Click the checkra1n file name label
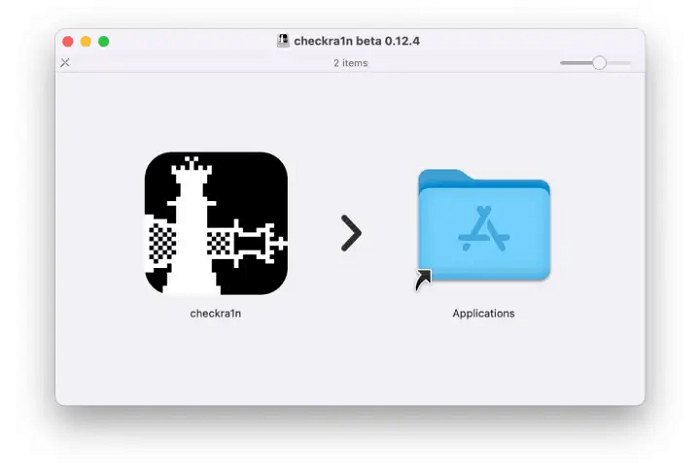The width and height of the screenshot is (700, 466). coord(216,313)
